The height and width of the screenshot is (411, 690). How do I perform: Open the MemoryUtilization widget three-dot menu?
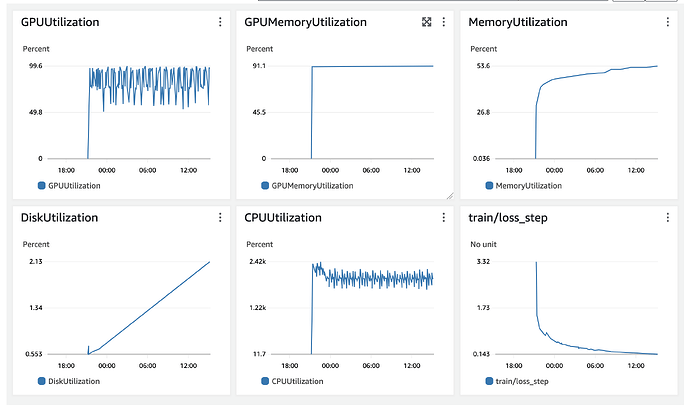668,21
